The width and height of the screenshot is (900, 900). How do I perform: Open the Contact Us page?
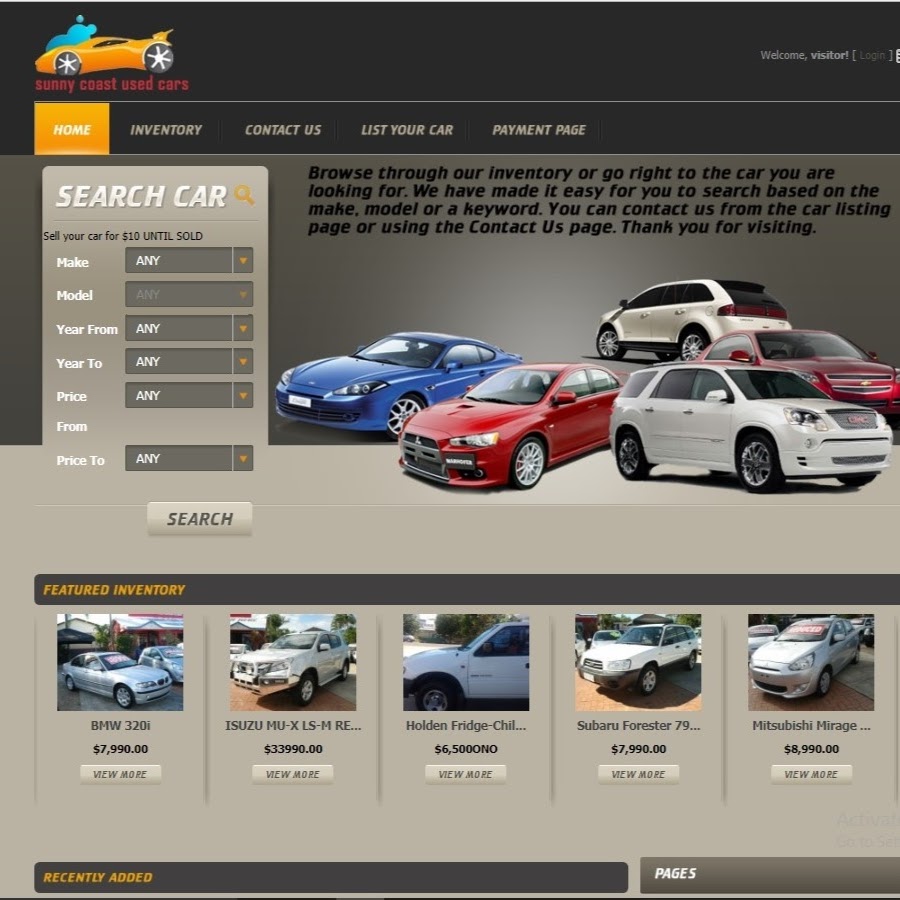point(283,130)
